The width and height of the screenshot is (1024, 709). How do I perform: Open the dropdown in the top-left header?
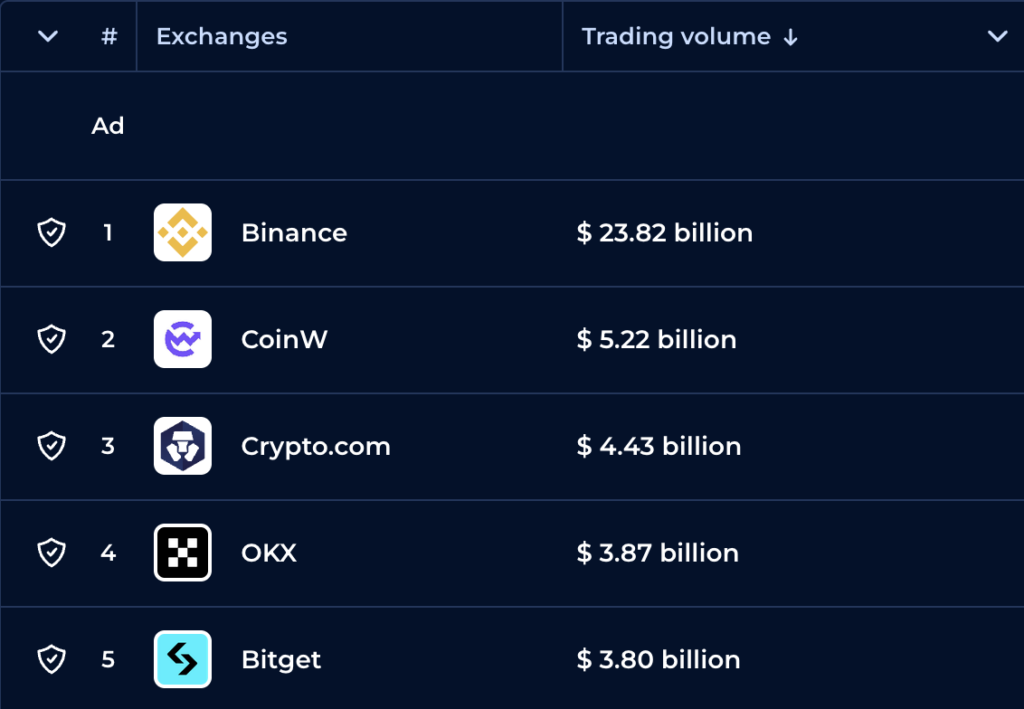[x=47, y=36]
